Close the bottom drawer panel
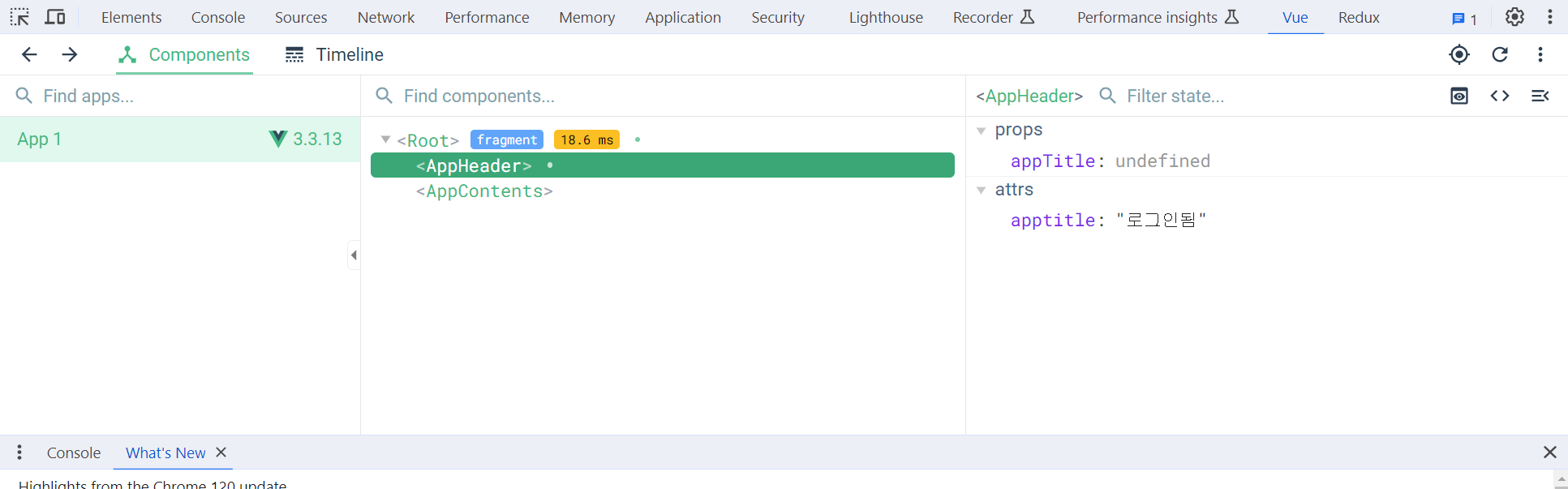The height and width of the screenshot is (489, 1568). (x=1550, y=453)
